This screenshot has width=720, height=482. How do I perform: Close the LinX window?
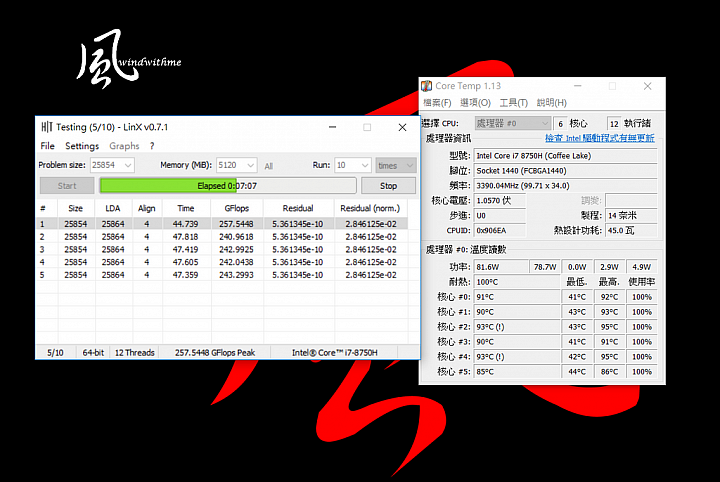402,127
